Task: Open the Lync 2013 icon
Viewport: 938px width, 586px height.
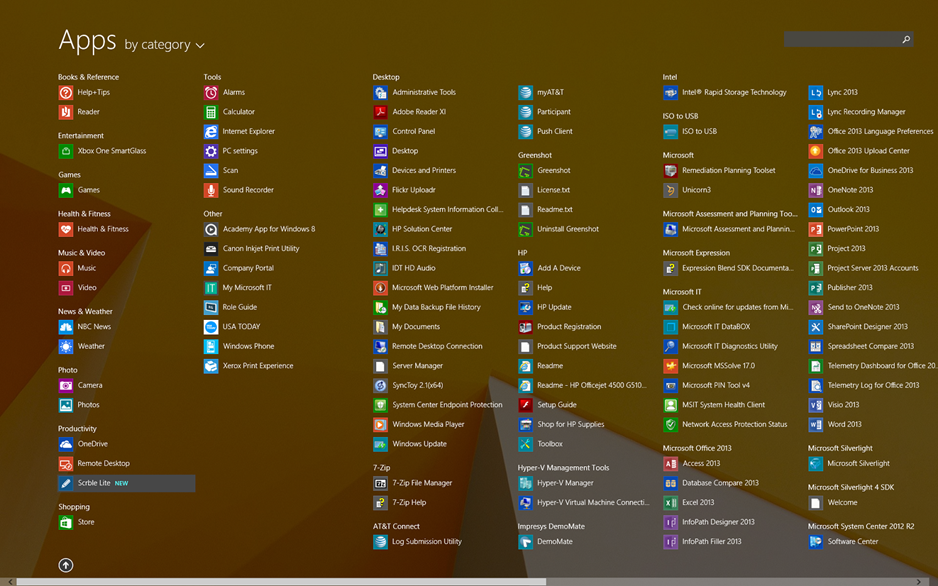Action: click(816, 93)
